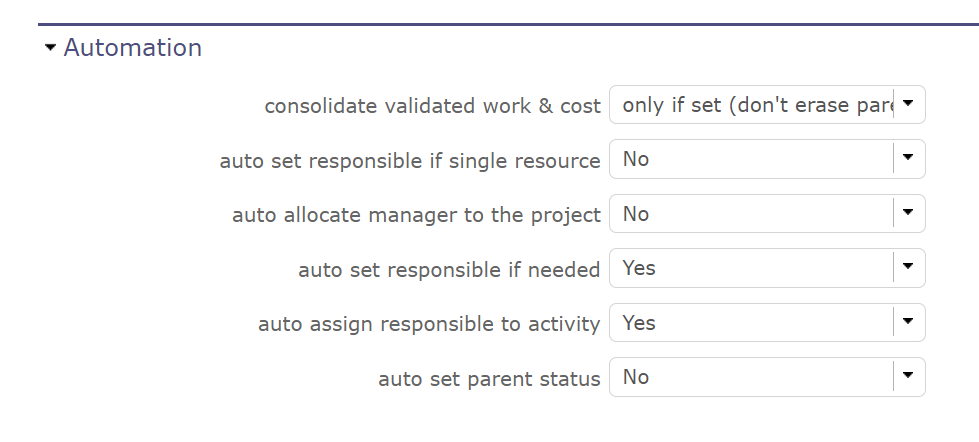The image size is (979, 442).
Task: Click the 'auto allocate manager to the project' label
Action: (x=416, y=215)
